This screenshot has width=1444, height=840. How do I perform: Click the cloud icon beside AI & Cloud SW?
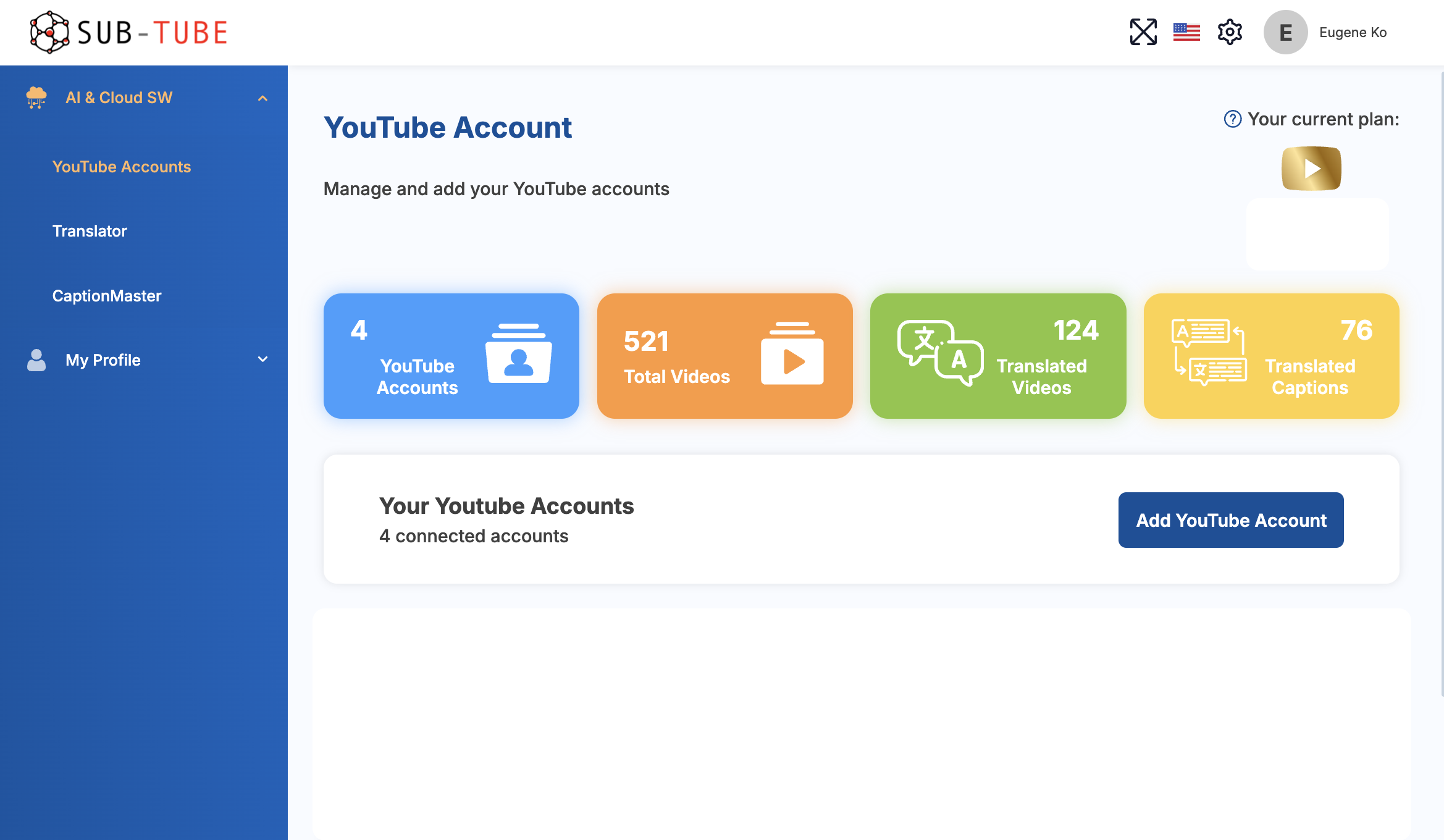(36, 97)
